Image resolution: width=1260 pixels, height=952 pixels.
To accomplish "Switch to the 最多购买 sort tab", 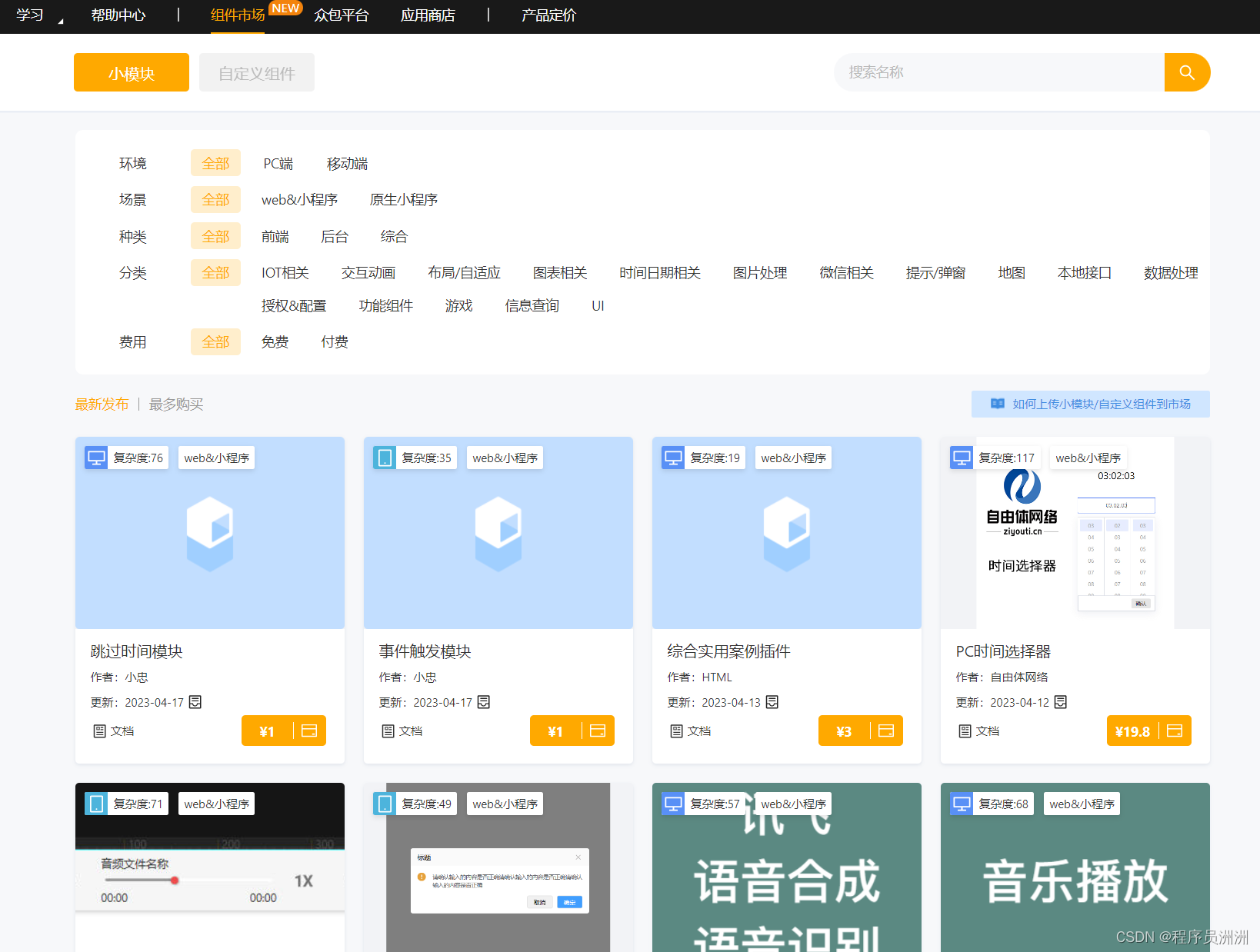I will coord(175,404).
